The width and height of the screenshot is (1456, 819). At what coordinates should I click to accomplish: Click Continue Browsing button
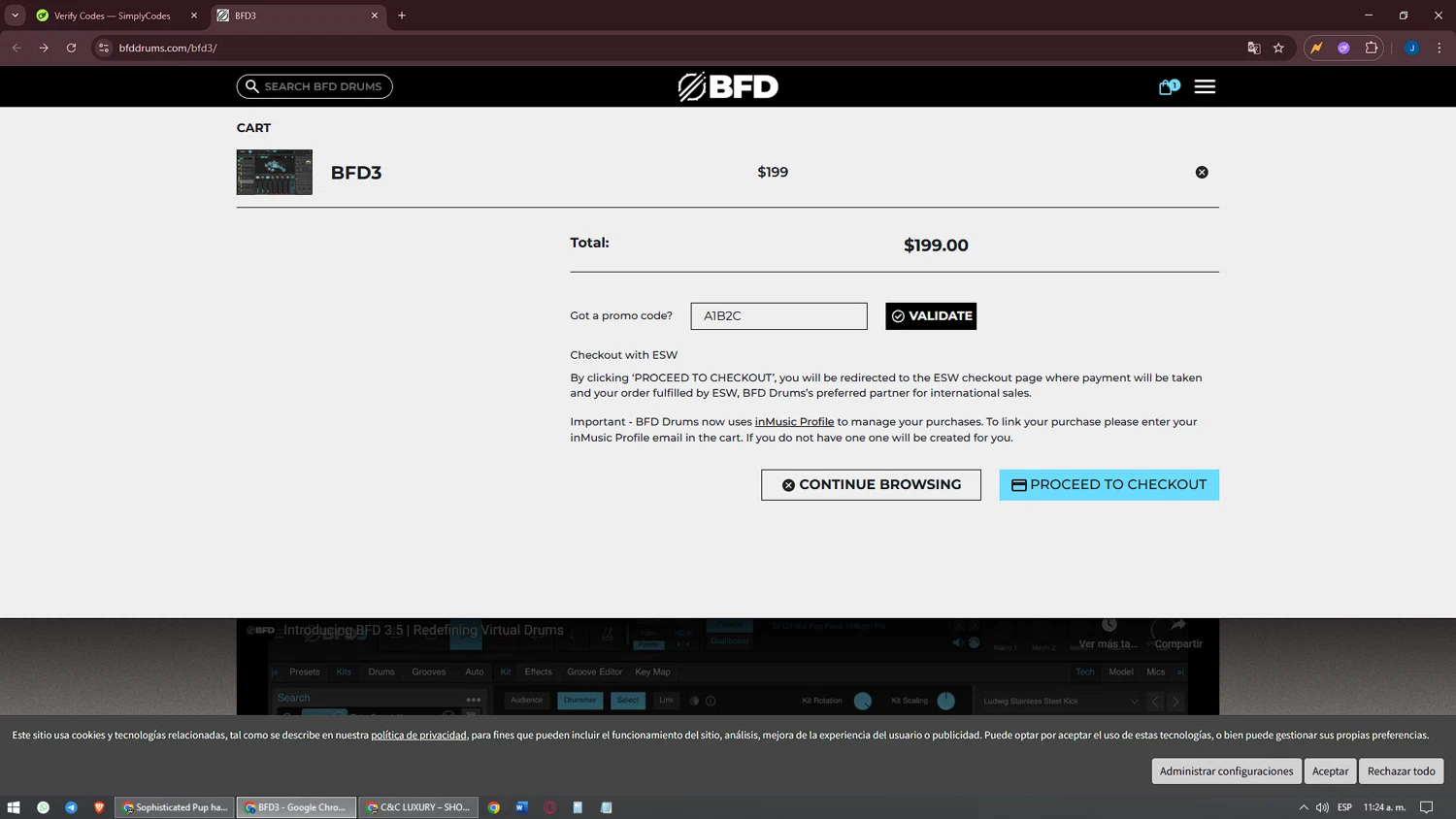(x=871, y=484)
